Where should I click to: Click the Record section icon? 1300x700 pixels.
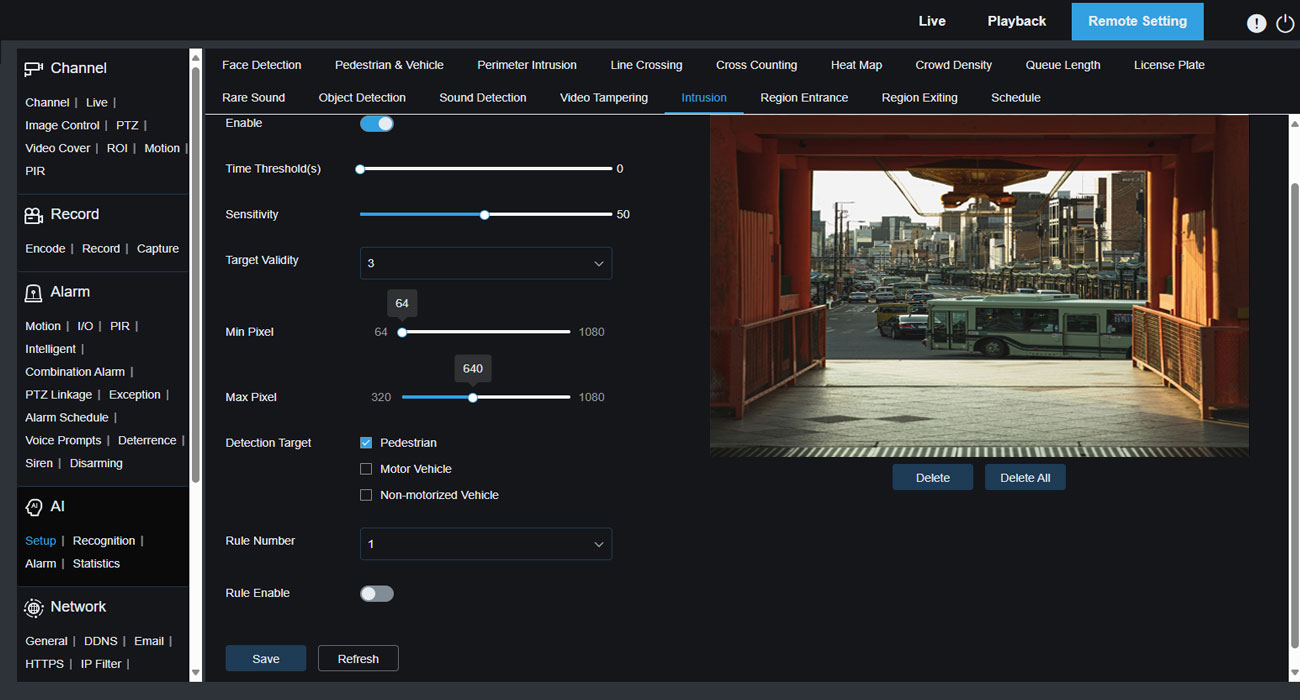[34, 215]
